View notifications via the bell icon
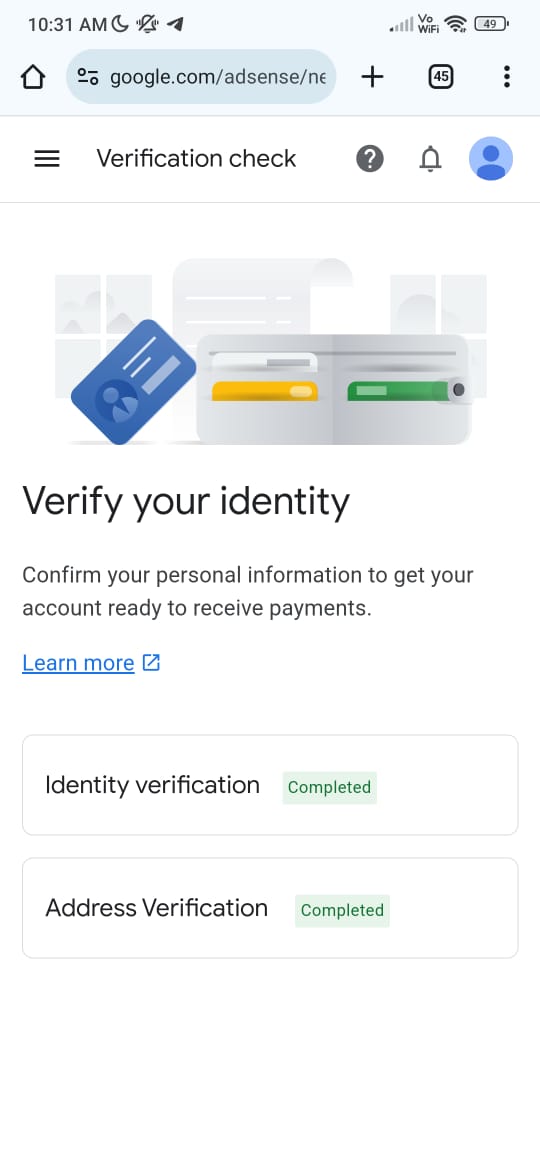This screenshot has width=540, height=1170. (430, 158)
